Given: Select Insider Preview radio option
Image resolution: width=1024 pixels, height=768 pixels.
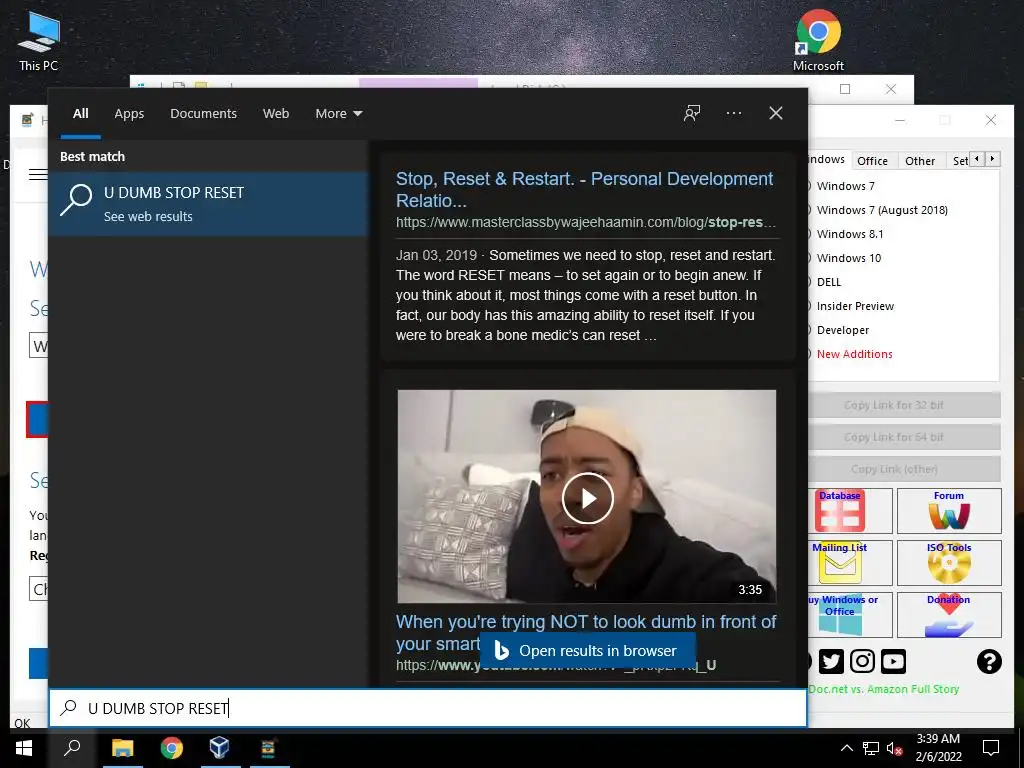Looking at the screenshot, I should [x=852, y=306].
